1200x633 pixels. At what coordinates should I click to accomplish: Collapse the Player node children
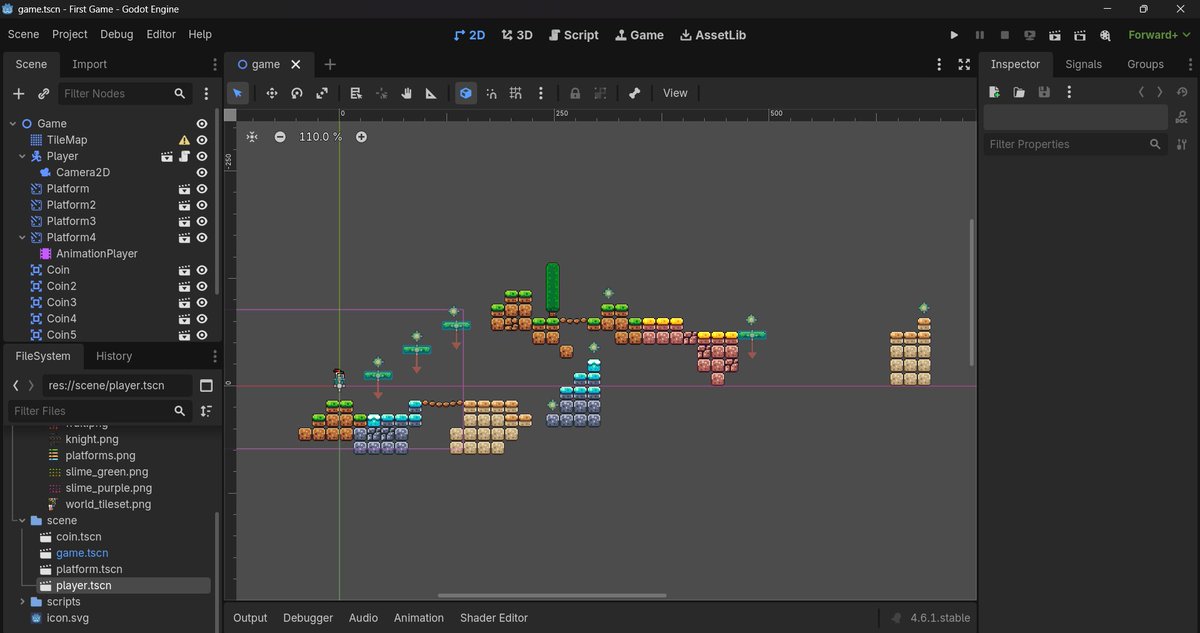[22, 156]
